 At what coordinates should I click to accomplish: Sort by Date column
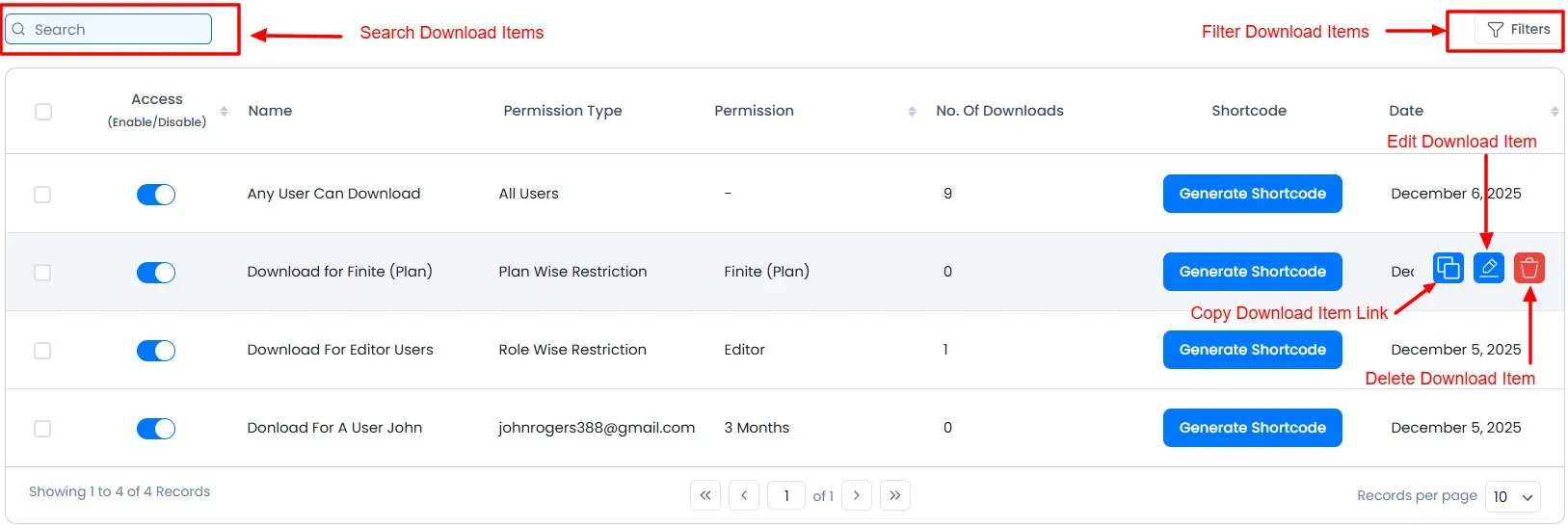point(1554,111)
